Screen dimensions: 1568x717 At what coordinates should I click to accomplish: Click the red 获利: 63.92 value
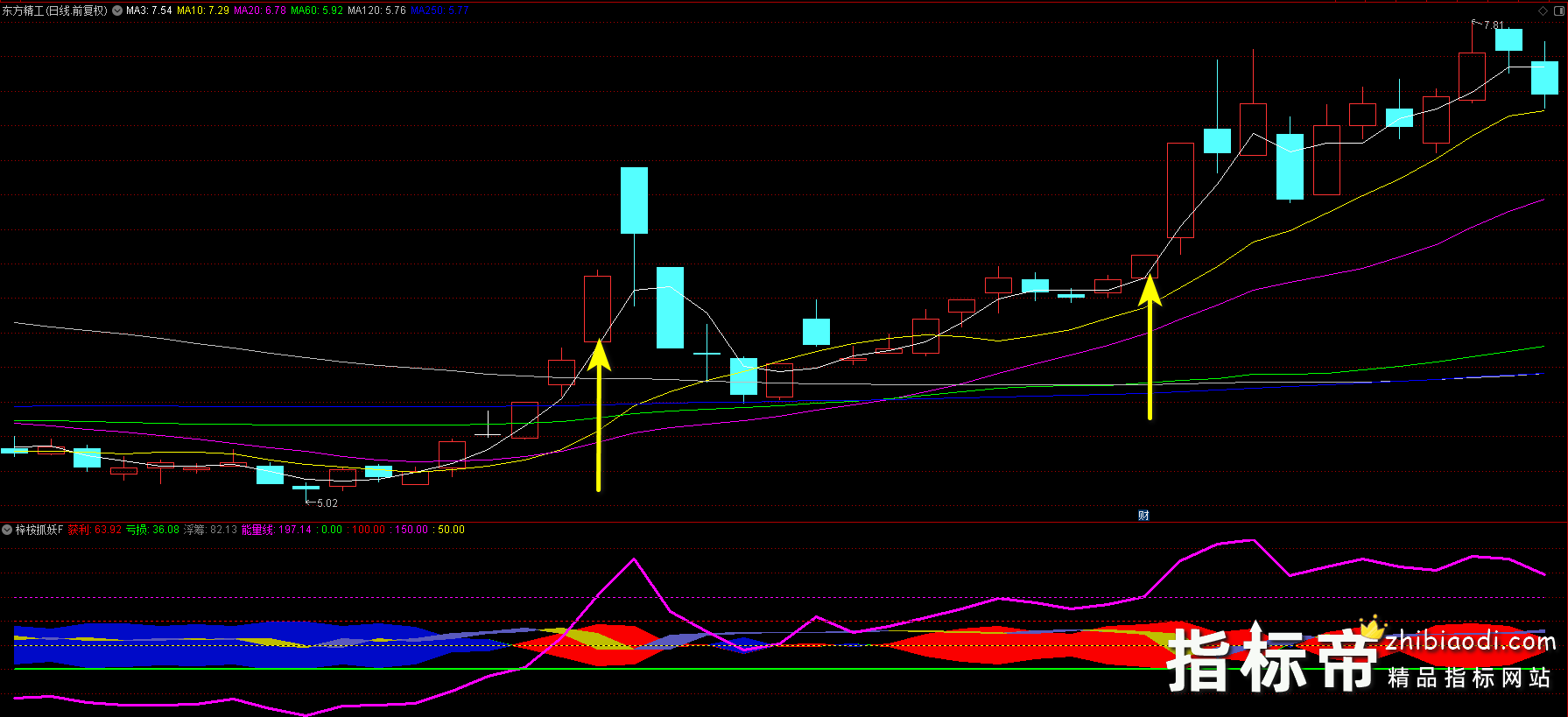95,530
